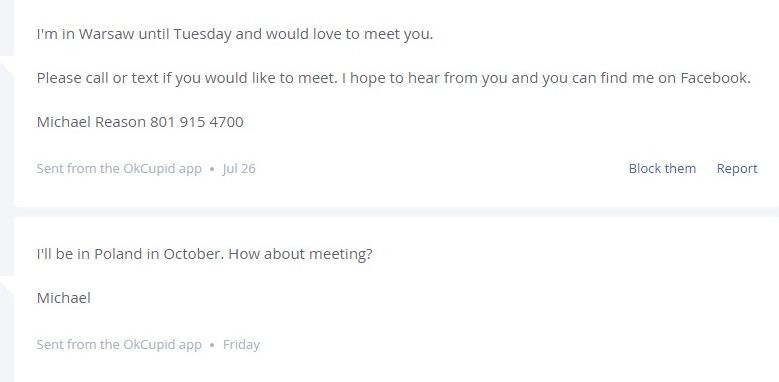Click the 'Michael' signature in second message

click(x=64, y=298)
